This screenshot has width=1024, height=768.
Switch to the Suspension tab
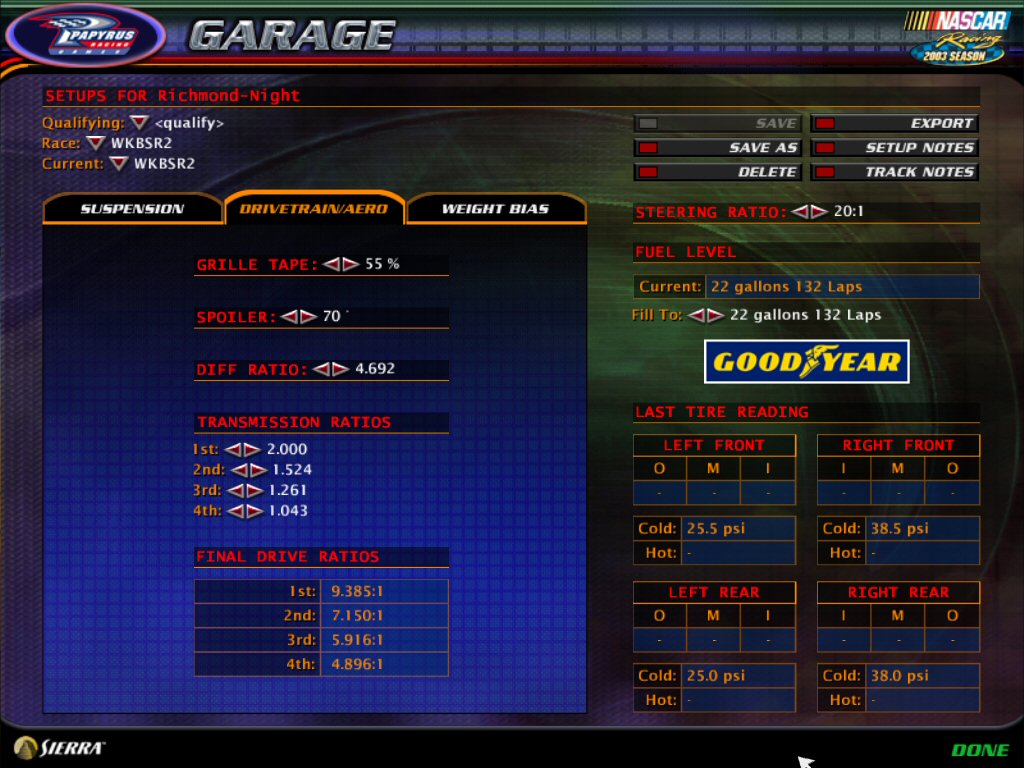132,209
